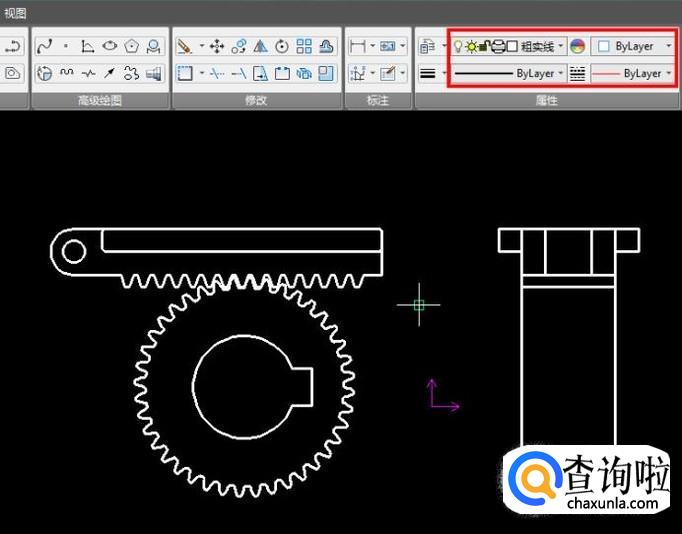Click the 属性 panel title
Screen dimensions: 682x534
(546, 100)
